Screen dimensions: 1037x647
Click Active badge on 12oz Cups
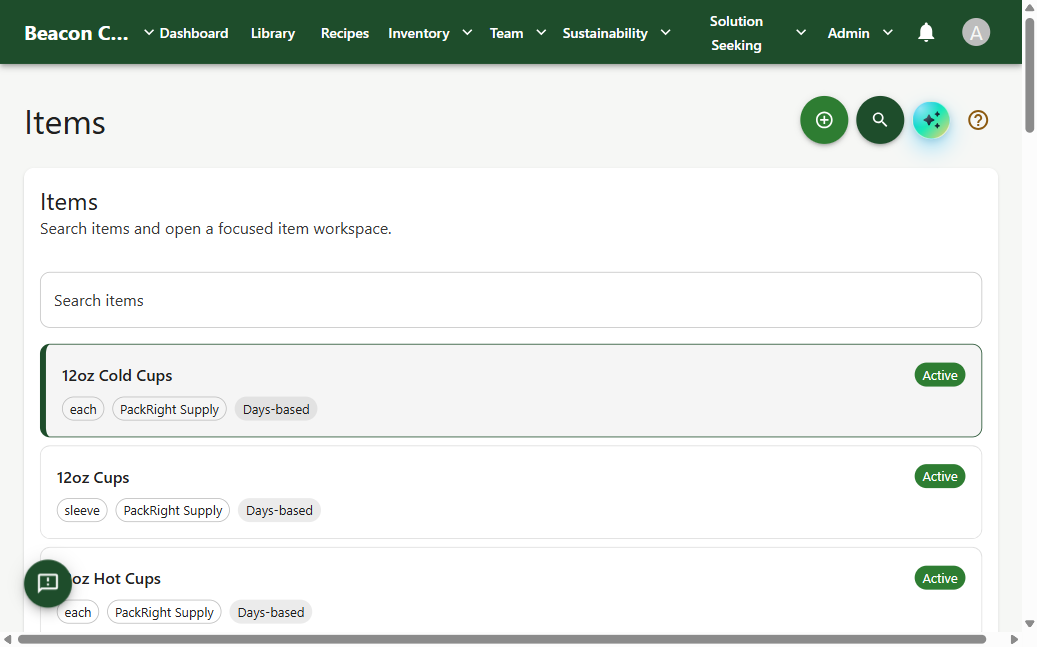pyautogui.click(x=940, y=476)
